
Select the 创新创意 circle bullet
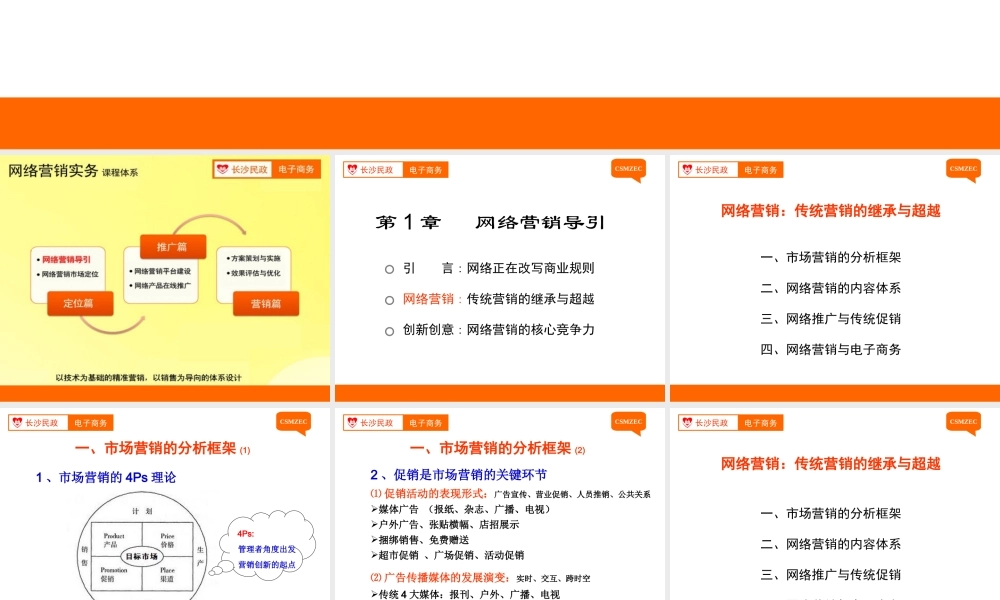389,330
